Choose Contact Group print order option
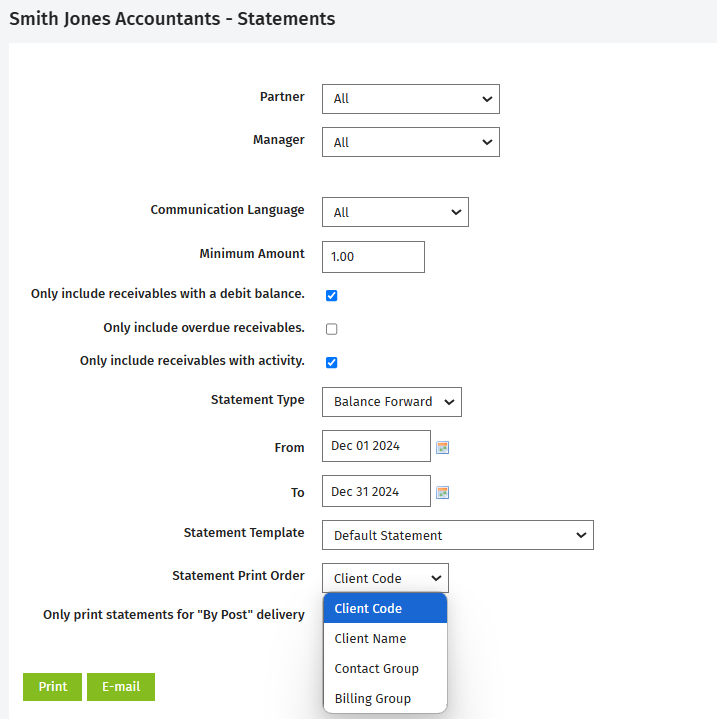Image resolution: width=717 pixels, height=719 pixels. pyautogui.click(x=385, y=668)
